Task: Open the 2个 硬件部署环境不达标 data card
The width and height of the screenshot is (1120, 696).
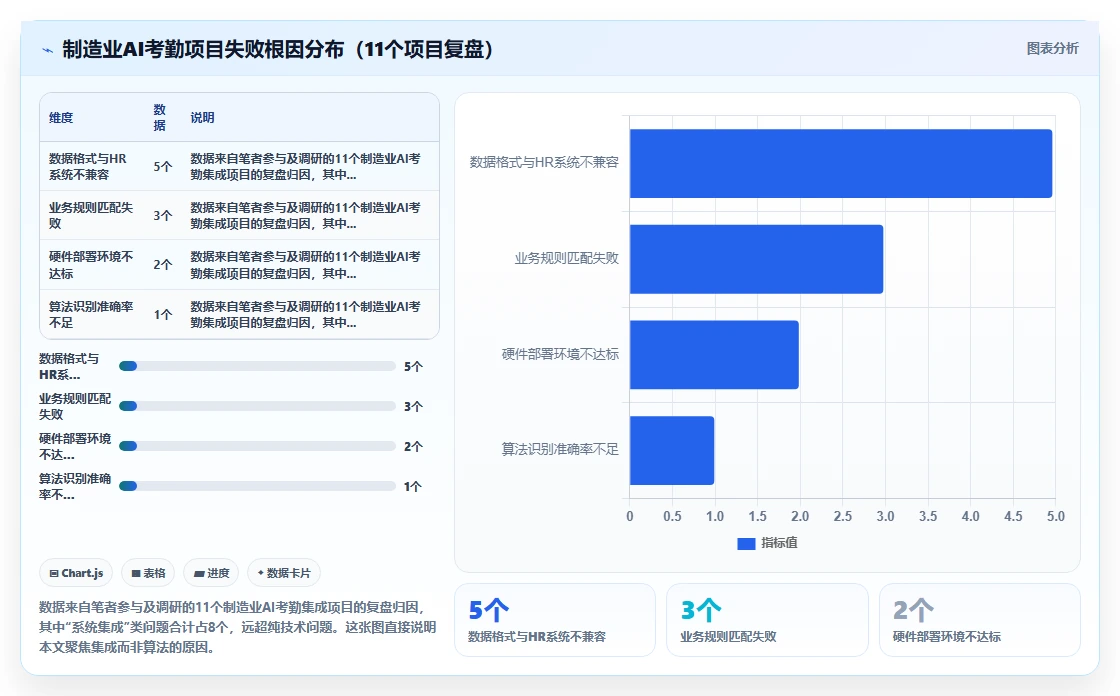Action: 979,620
